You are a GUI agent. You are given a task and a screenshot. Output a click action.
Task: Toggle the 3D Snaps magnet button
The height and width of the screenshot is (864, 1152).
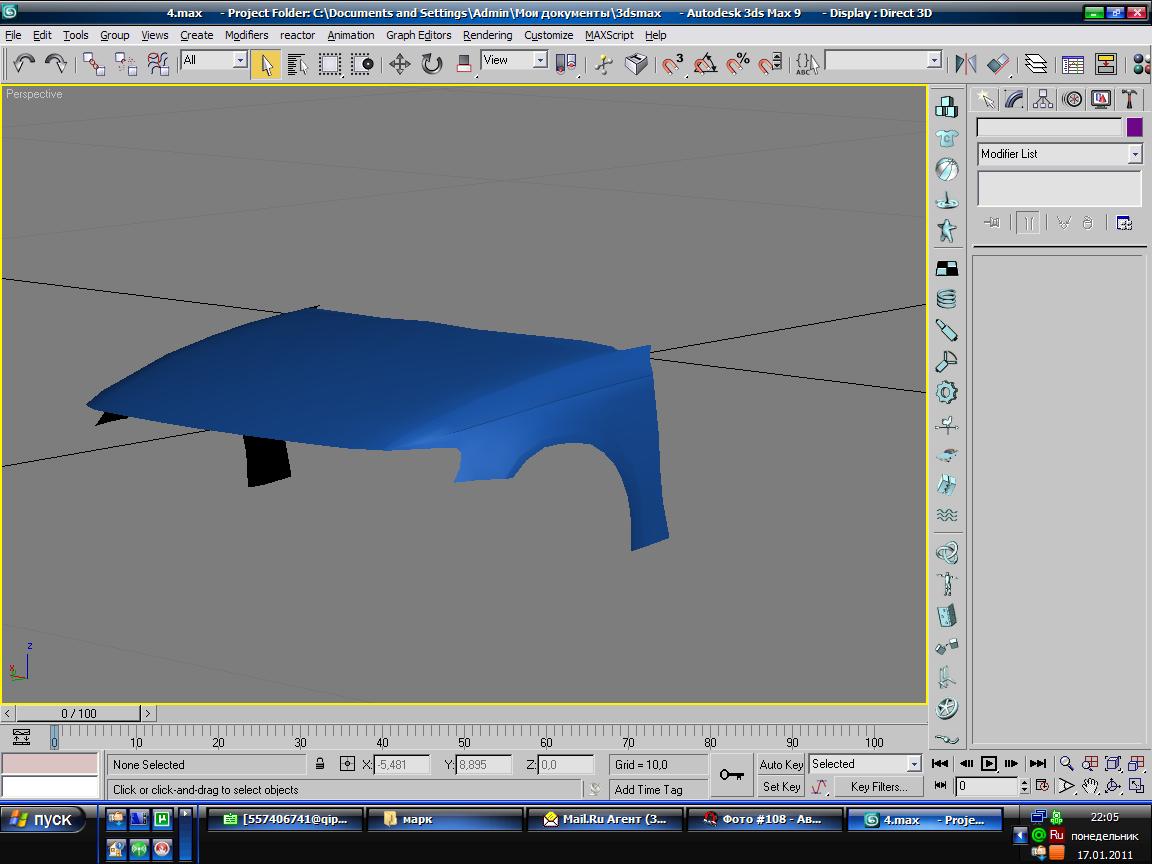coord(673,64)
